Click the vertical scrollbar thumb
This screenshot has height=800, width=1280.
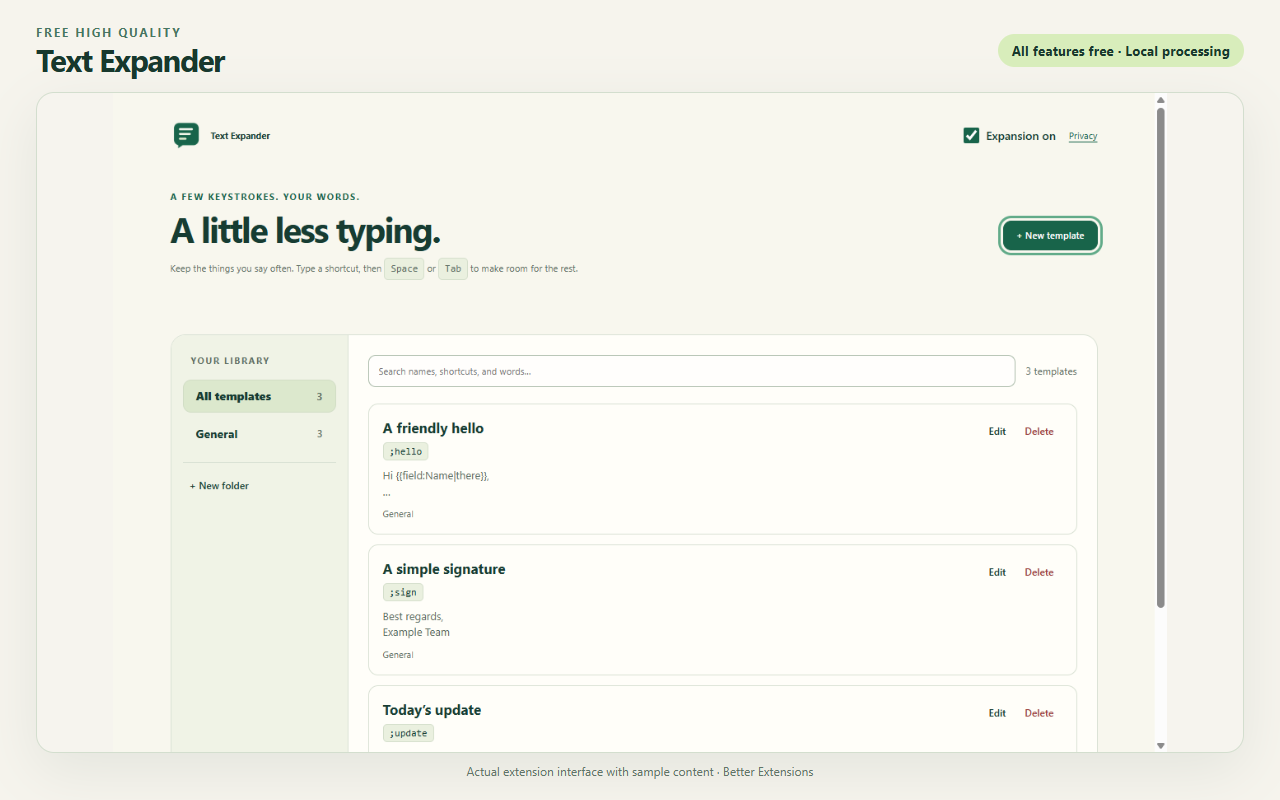click(x=1161, y=357)
